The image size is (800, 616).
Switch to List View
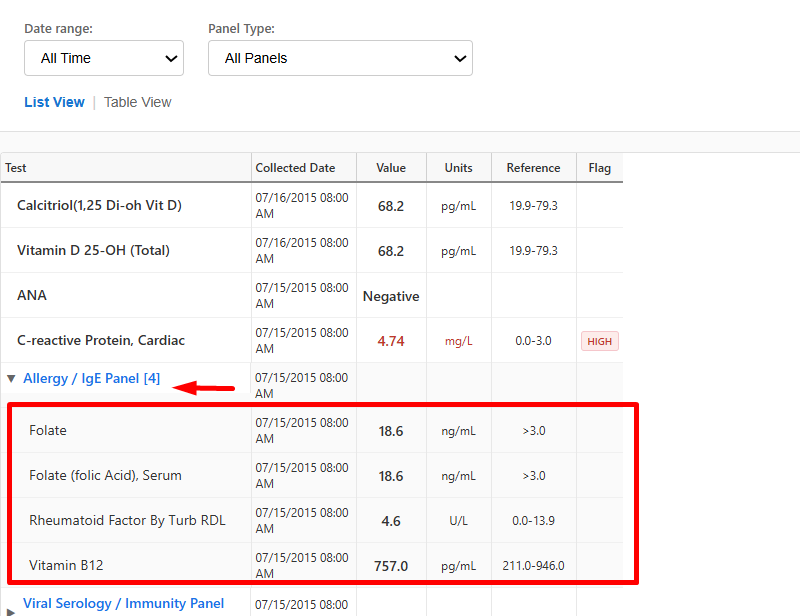[54, 102]
